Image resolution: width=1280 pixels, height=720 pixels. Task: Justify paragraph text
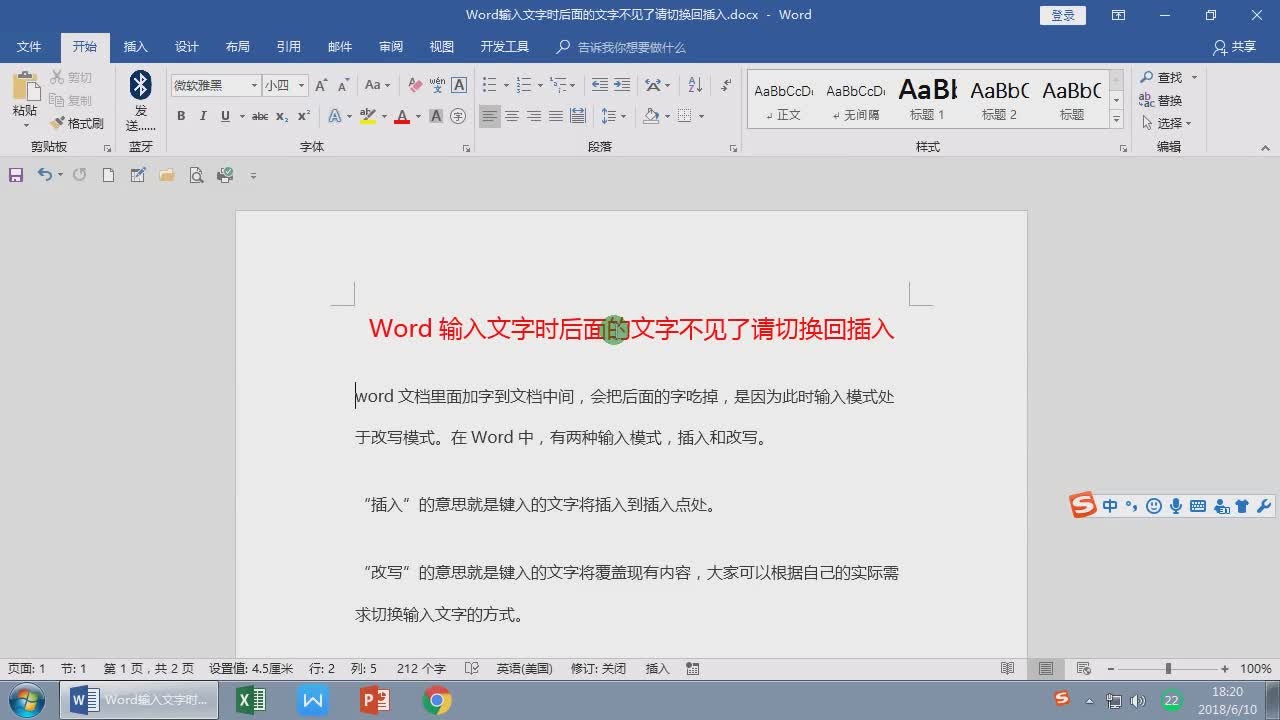[x=555, y=116]
